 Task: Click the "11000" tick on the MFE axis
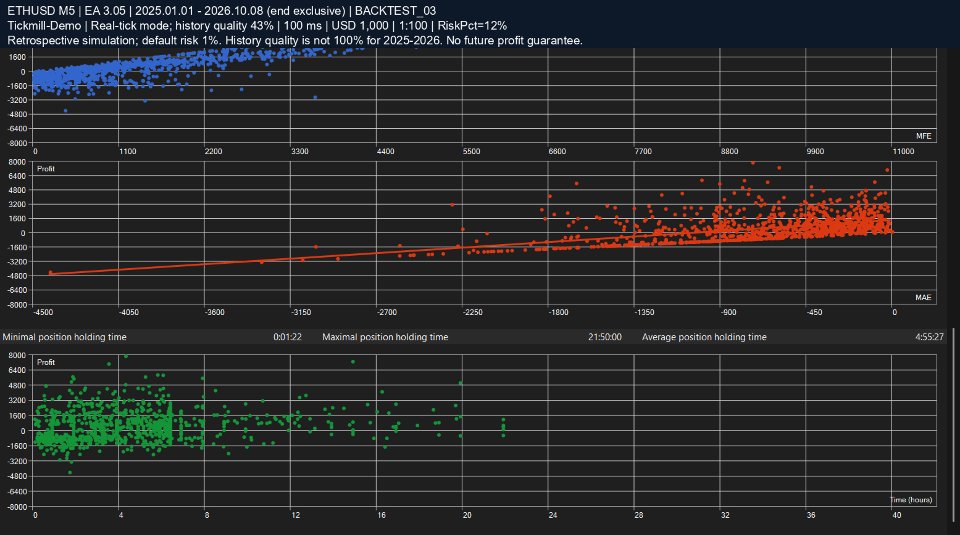pos(903,151)
